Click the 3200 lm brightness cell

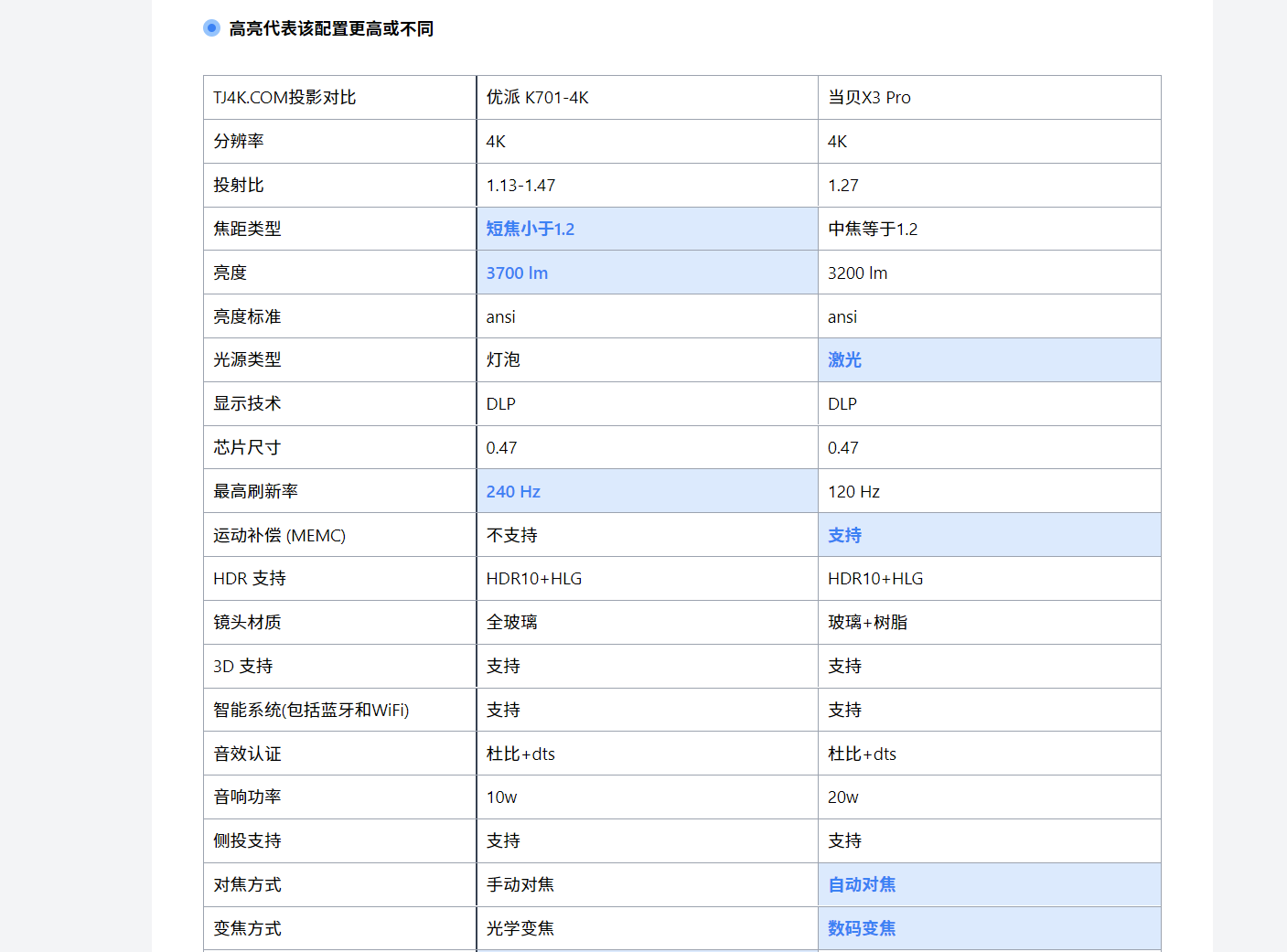(857, 273)
